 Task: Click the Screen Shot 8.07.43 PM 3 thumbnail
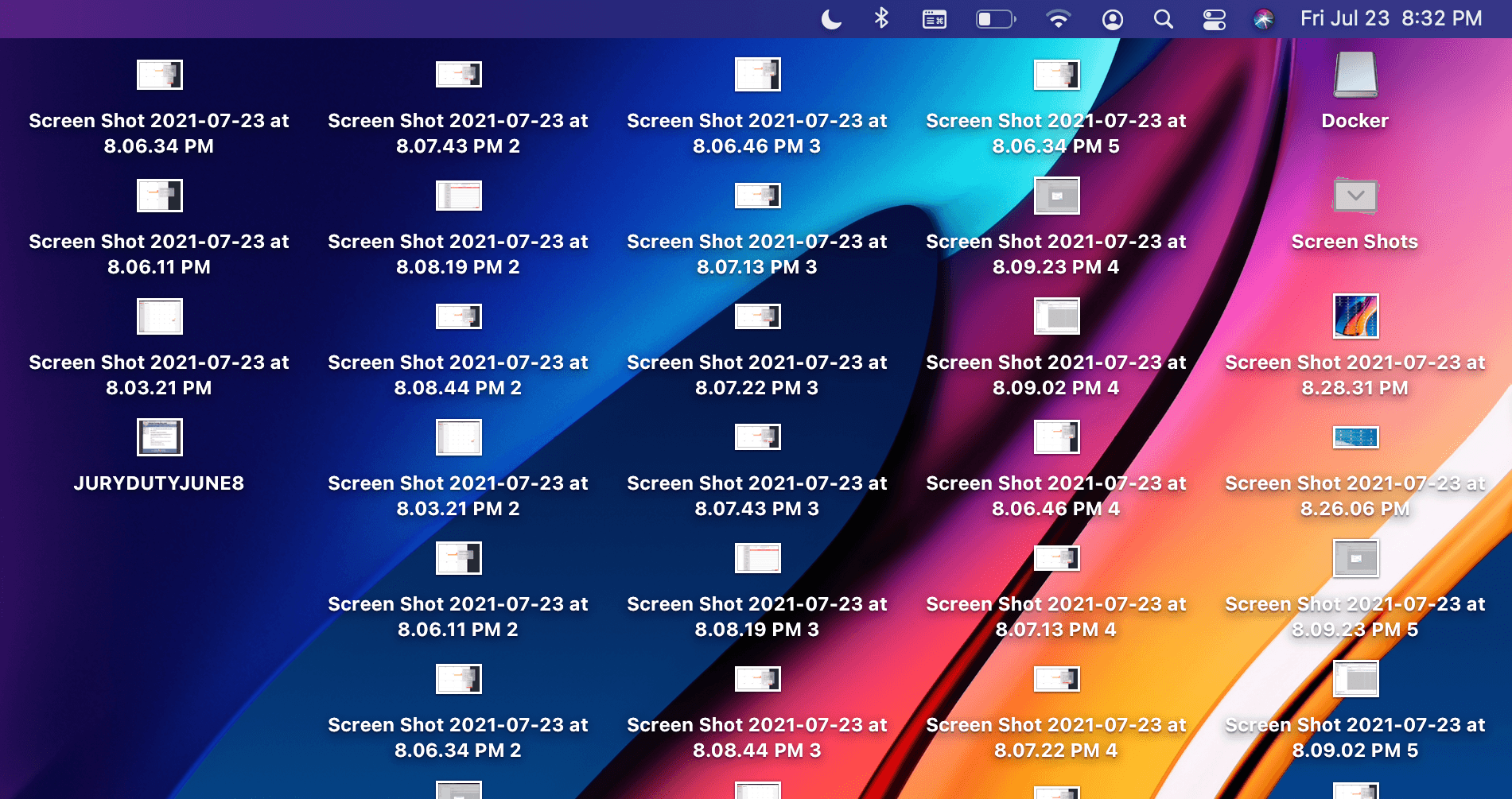757,437
